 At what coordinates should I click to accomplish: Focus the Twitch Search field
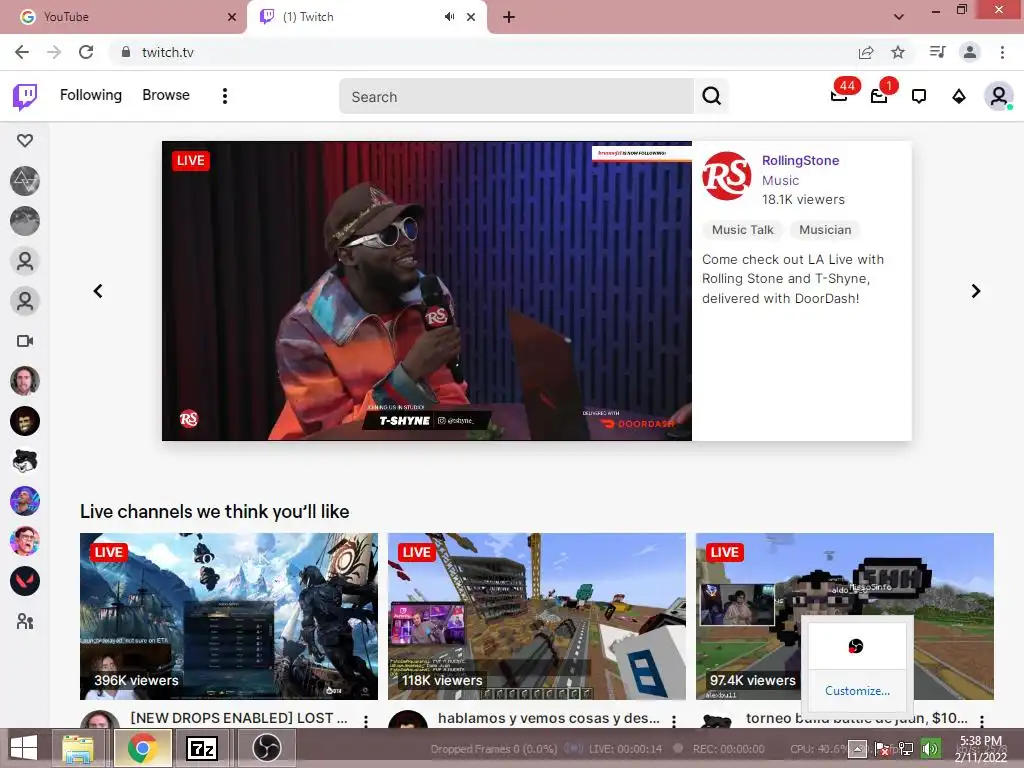[516, 97]
